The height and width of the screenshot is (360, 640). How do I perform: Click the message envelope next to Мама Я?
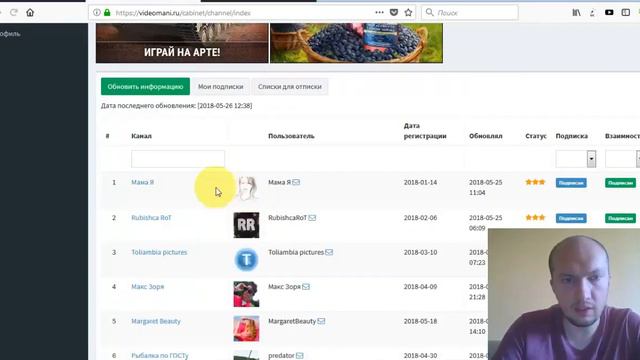point(296,182)
